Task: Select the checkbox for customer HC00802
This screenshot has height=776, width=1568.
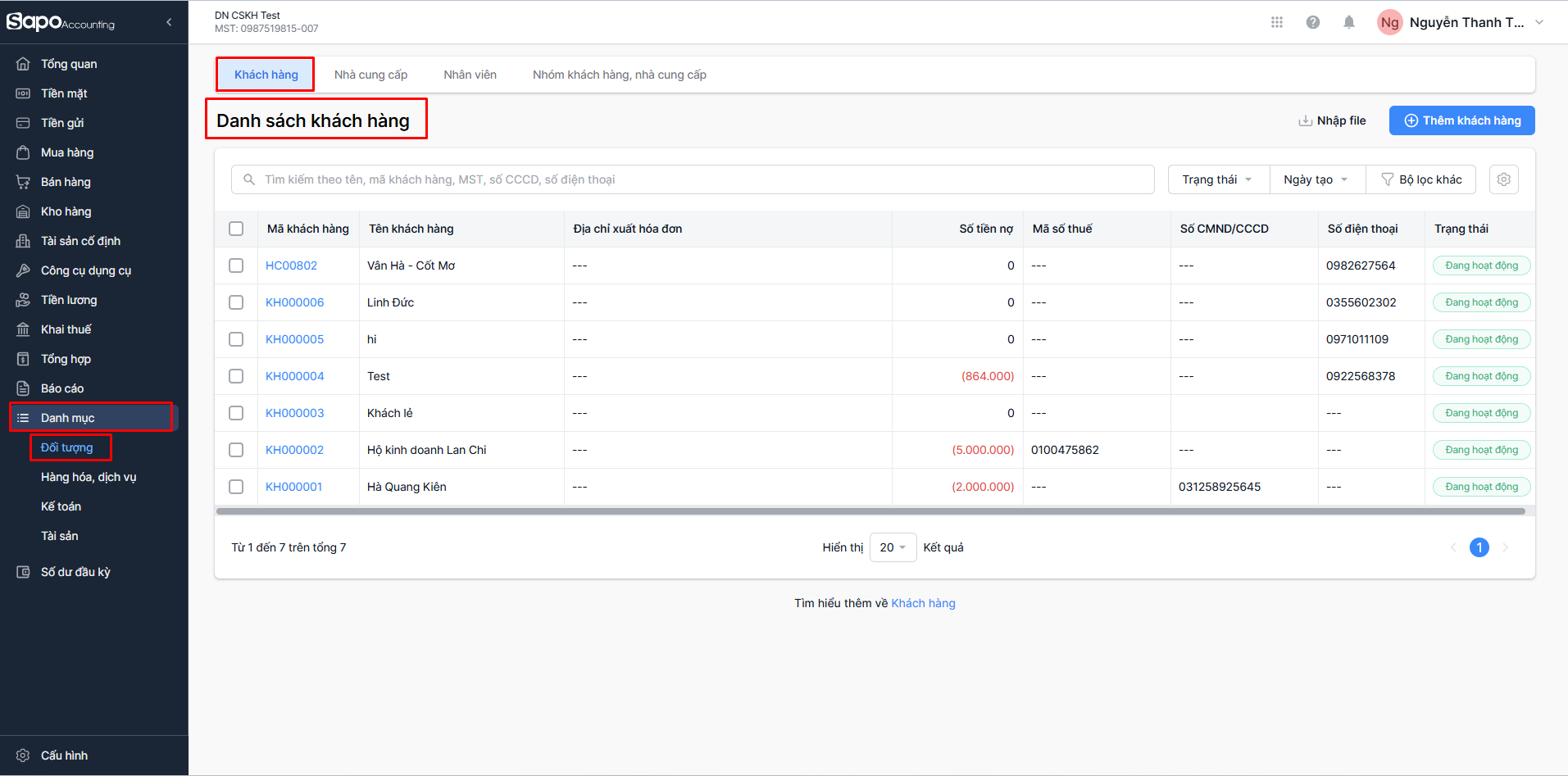Action: [236, 265]
